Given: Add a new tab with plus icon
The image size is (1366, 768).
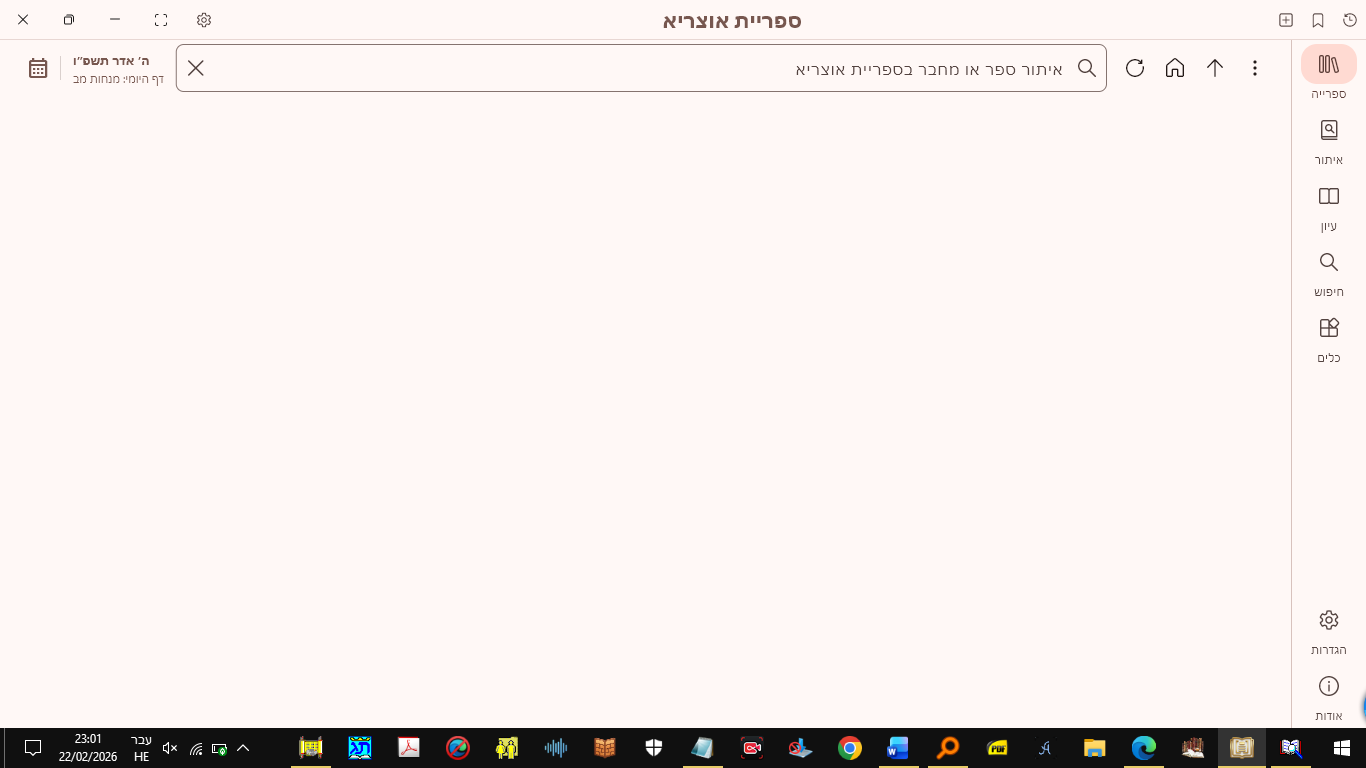Looking at the screenshot, I should click(x=1286, y=20).
